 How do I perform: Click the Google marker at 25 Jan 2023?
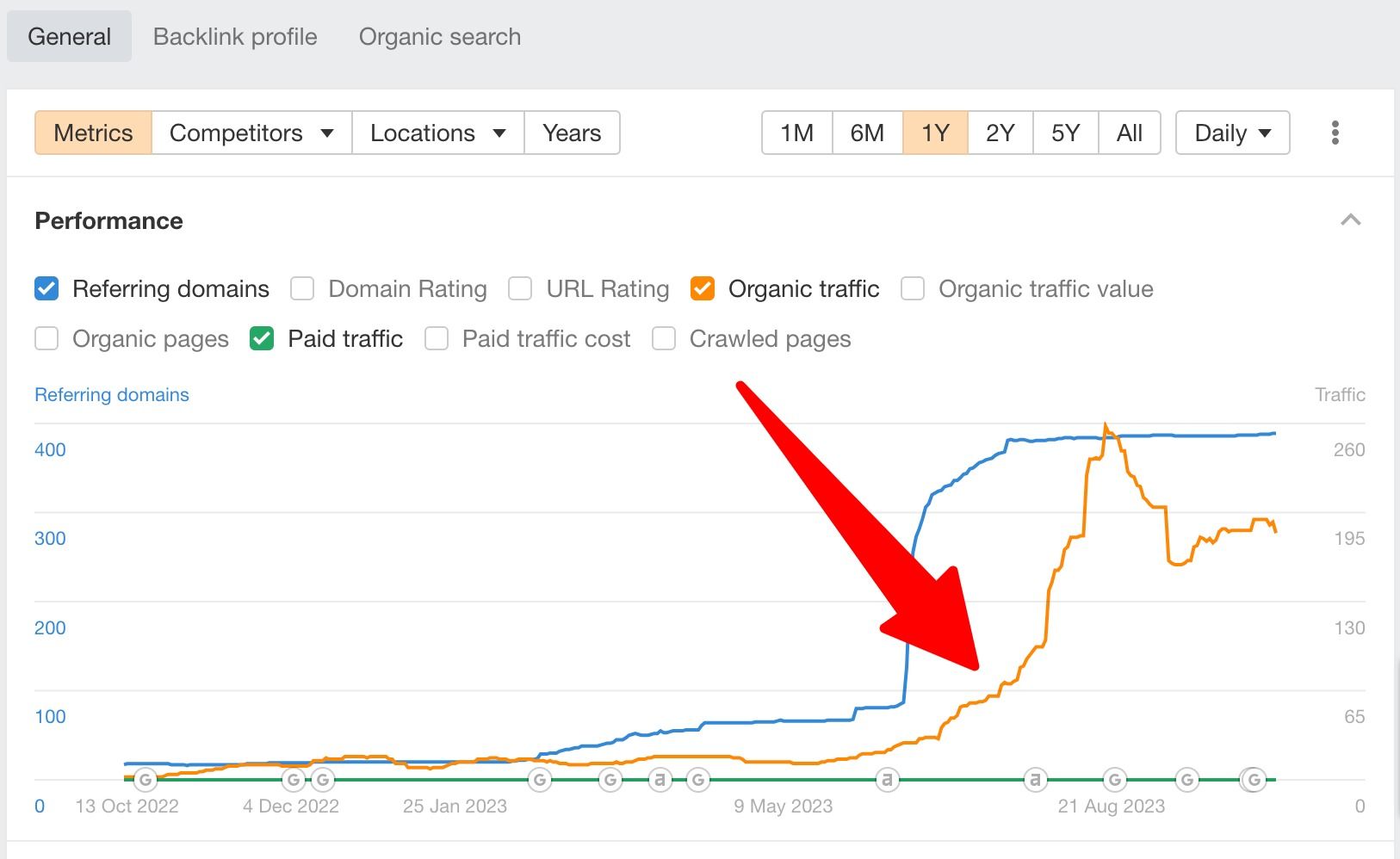(x=540, y=780)
